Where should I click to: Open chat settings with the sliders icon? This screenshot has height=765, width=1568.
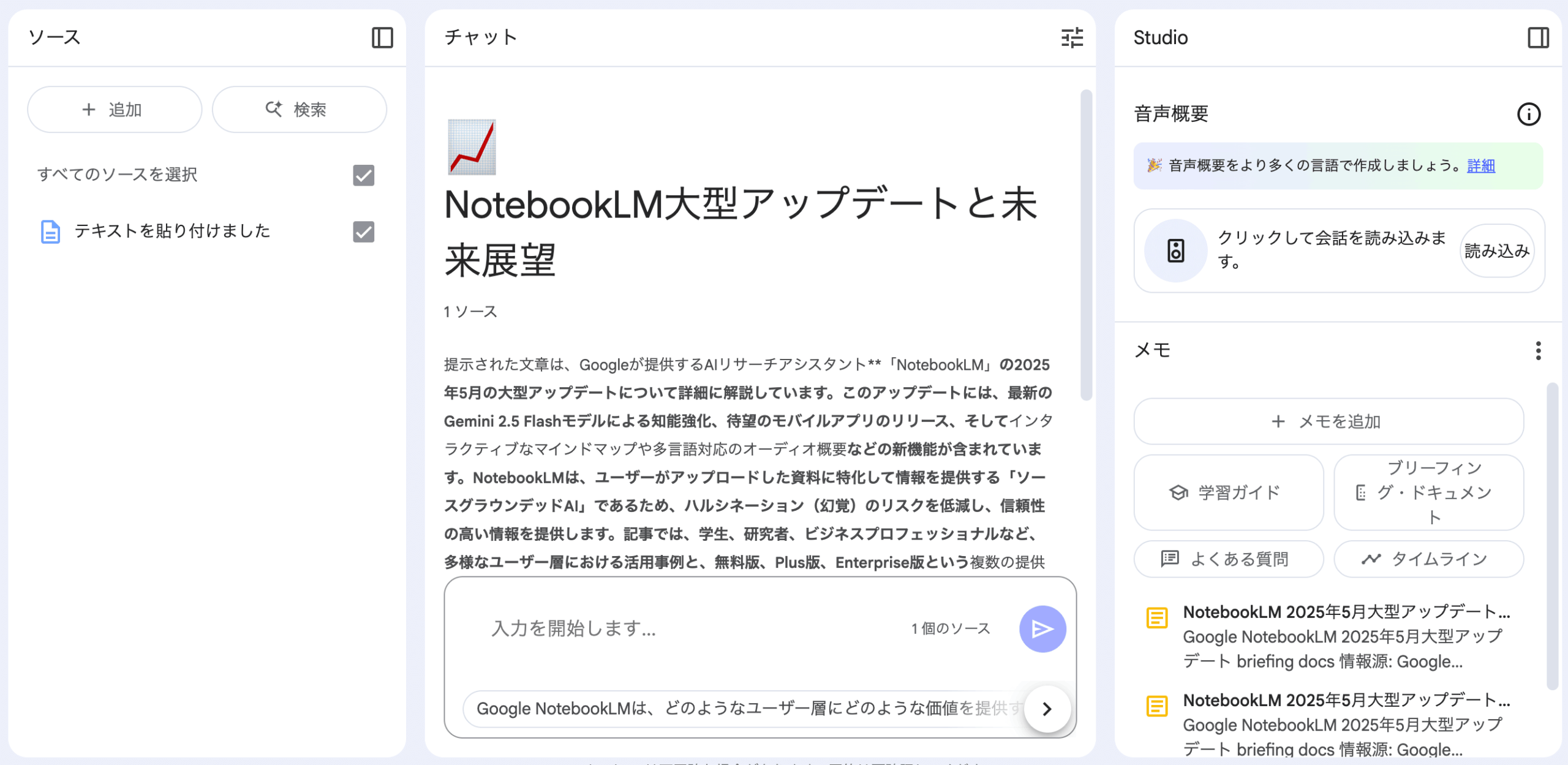[x=1072, y=38]
